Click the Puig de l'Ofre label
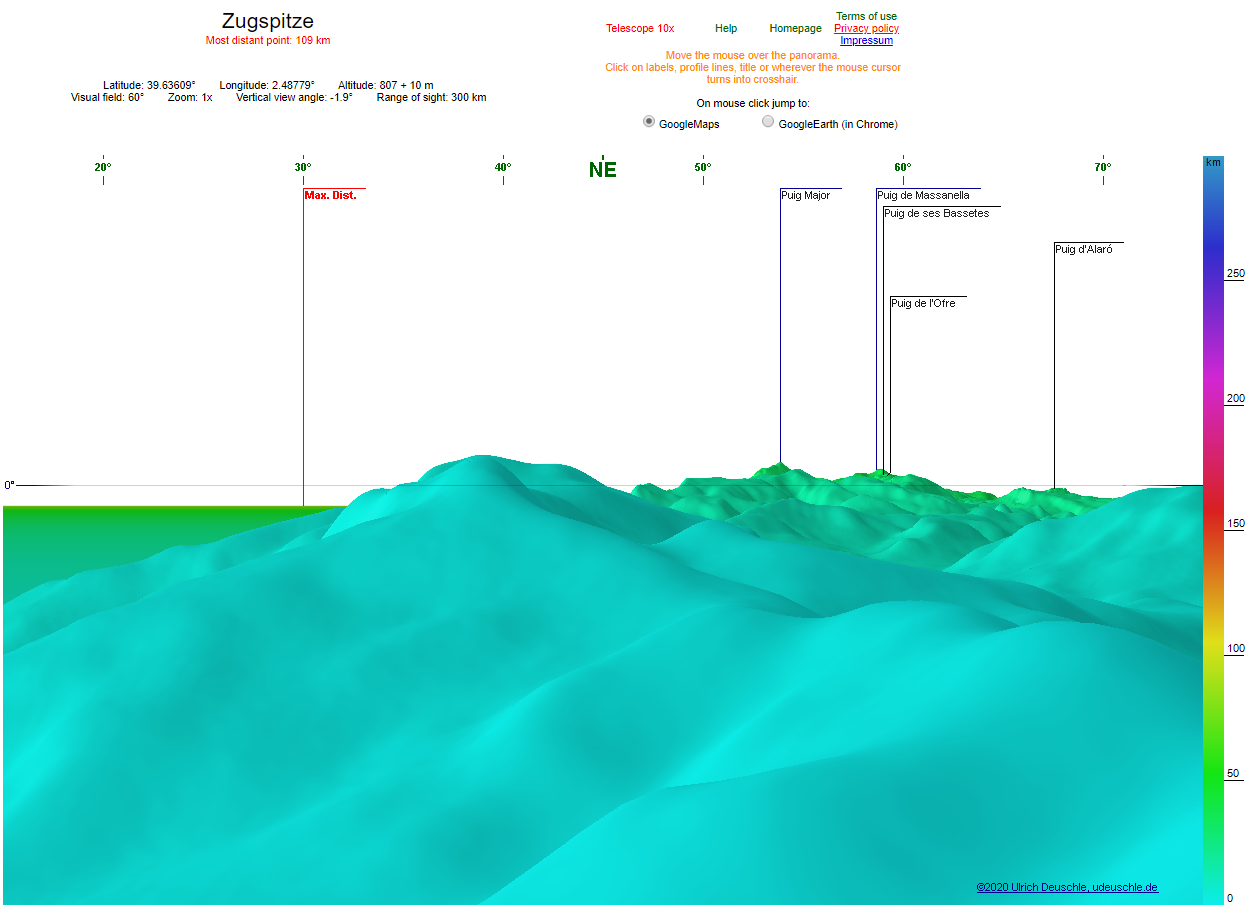This screenshot has height=918, width=1259. tap(923, 304)
